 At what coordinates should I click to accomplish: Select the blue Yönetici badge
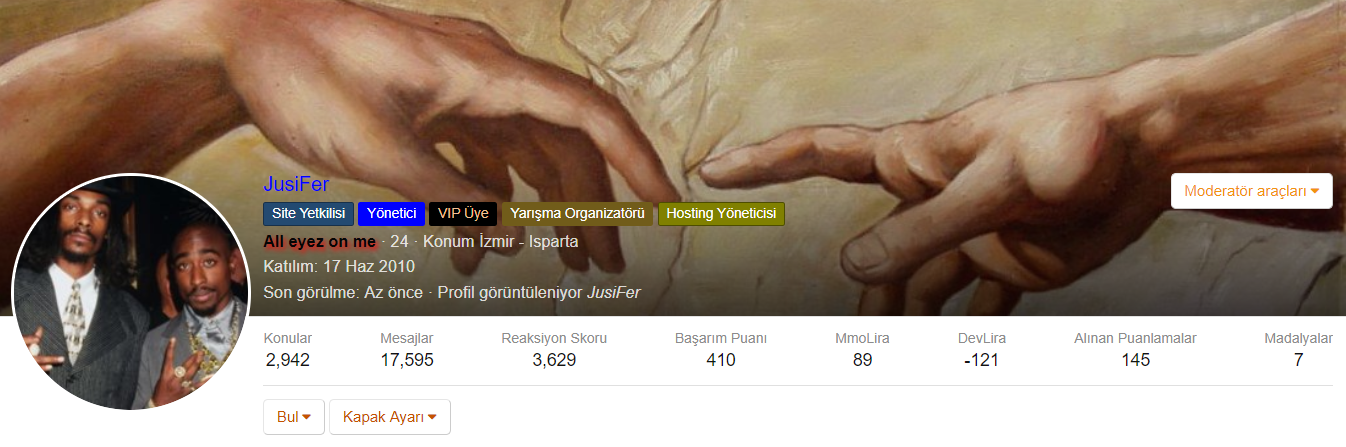(391, 213)
